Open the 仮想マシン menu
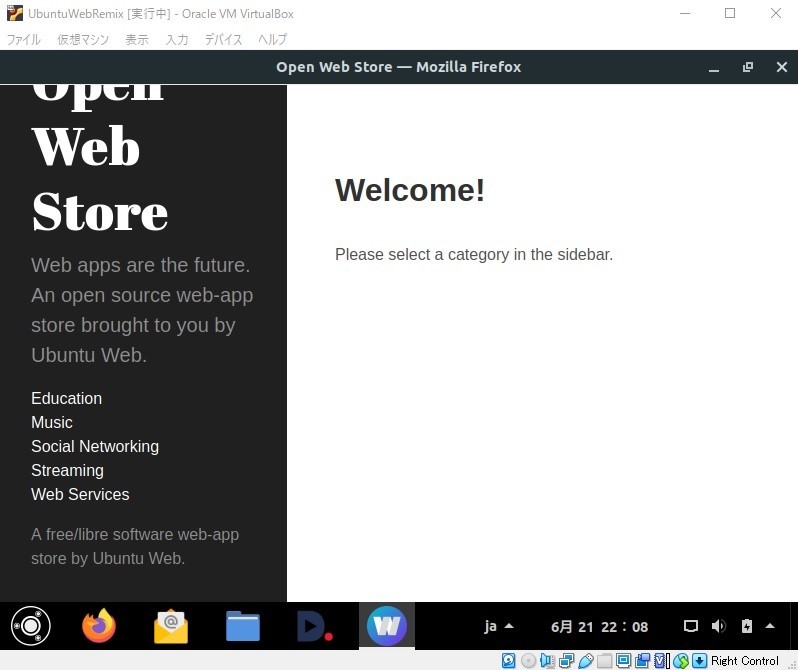Screen dimensions: 798x670 83,39
